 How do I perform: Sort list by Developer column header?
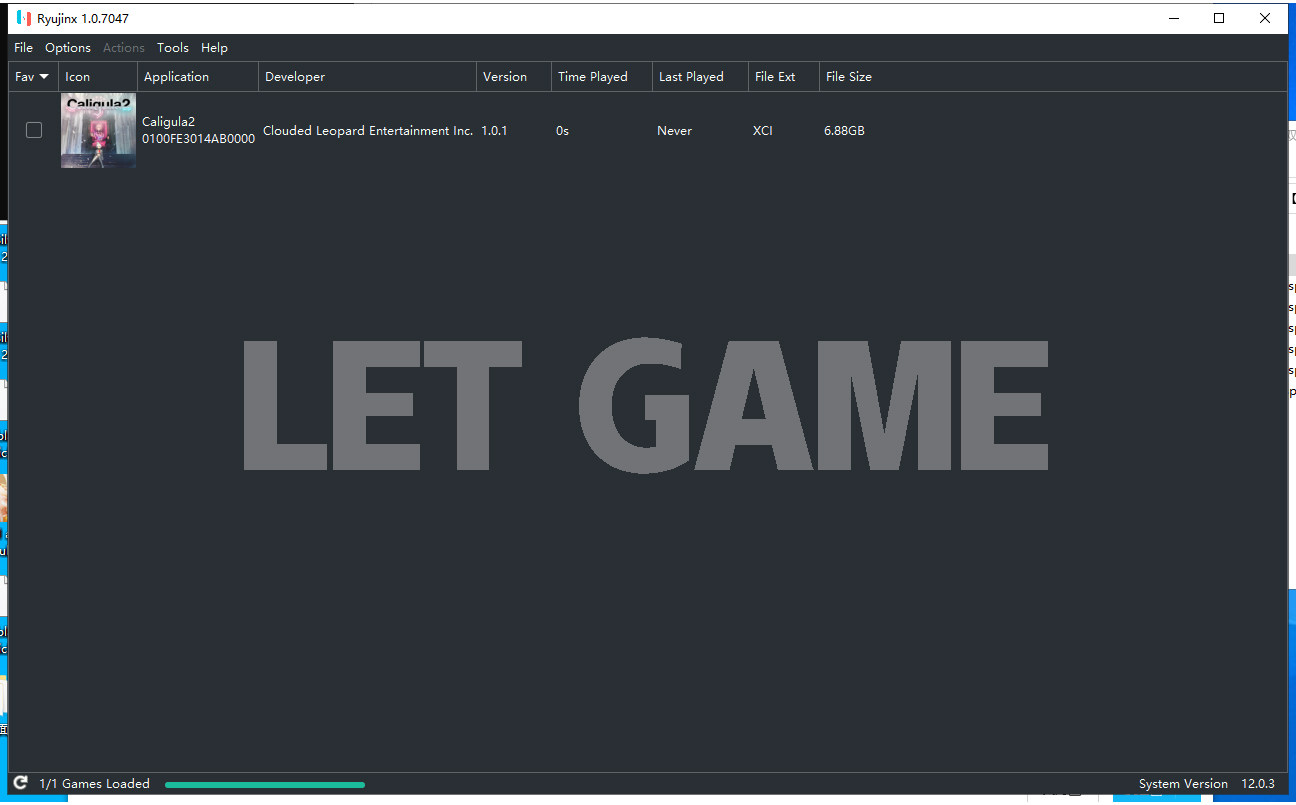pyautogui.click(x=295, y=77)
